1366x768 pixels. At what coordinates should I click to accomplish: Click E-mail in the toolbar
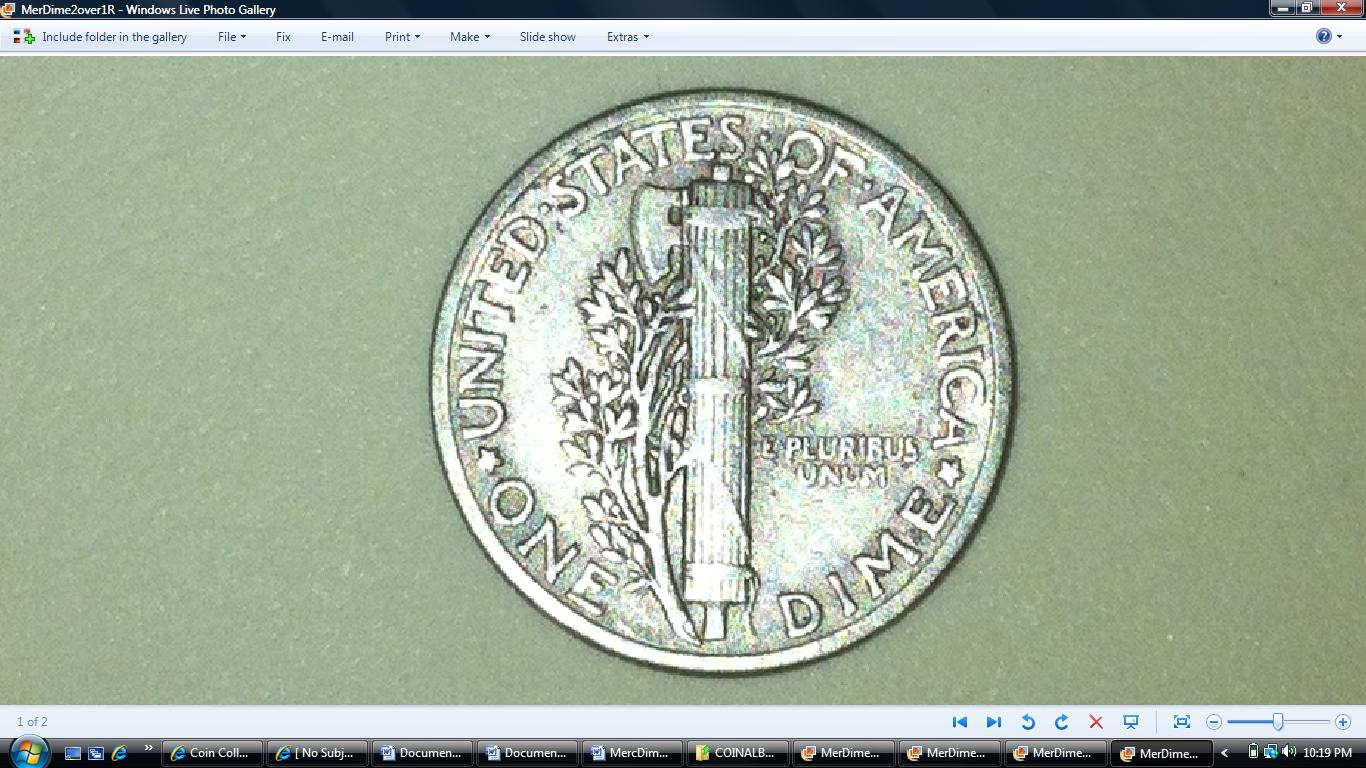[x=337, y=37]
